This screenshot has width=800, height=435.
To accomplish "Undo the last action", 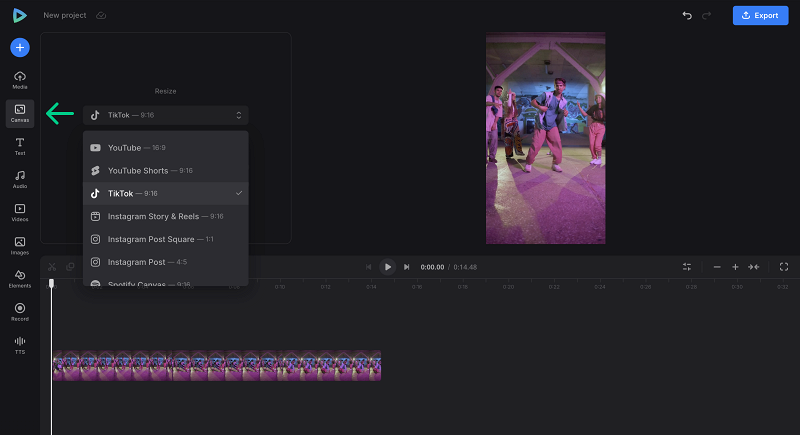I will pos(687,15).
